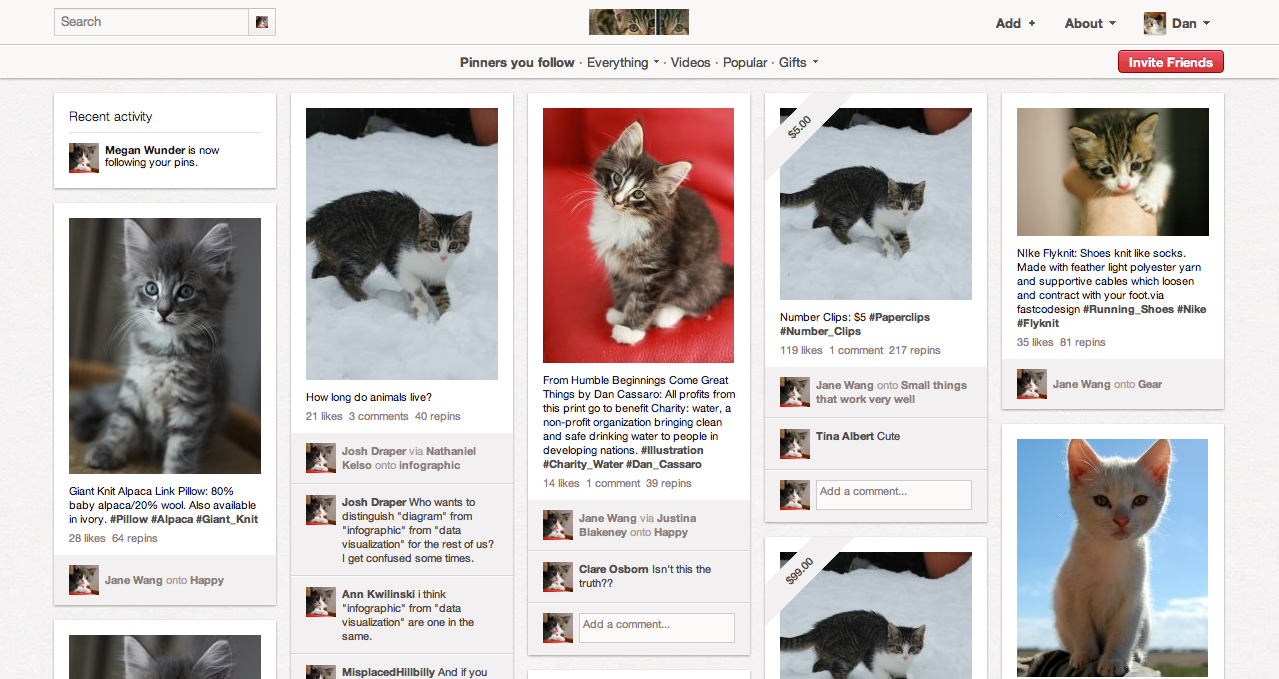Click MisplacedHillbilly's avatar
This screenshot has height=679, width=1279.
(x=321, y=672)
